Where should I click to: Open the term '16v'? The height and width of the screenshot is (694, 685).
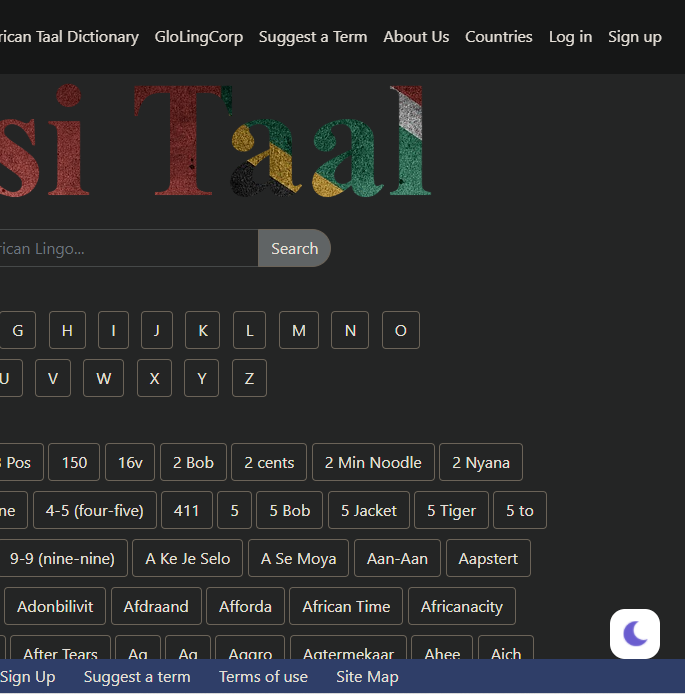coord(130,462)
